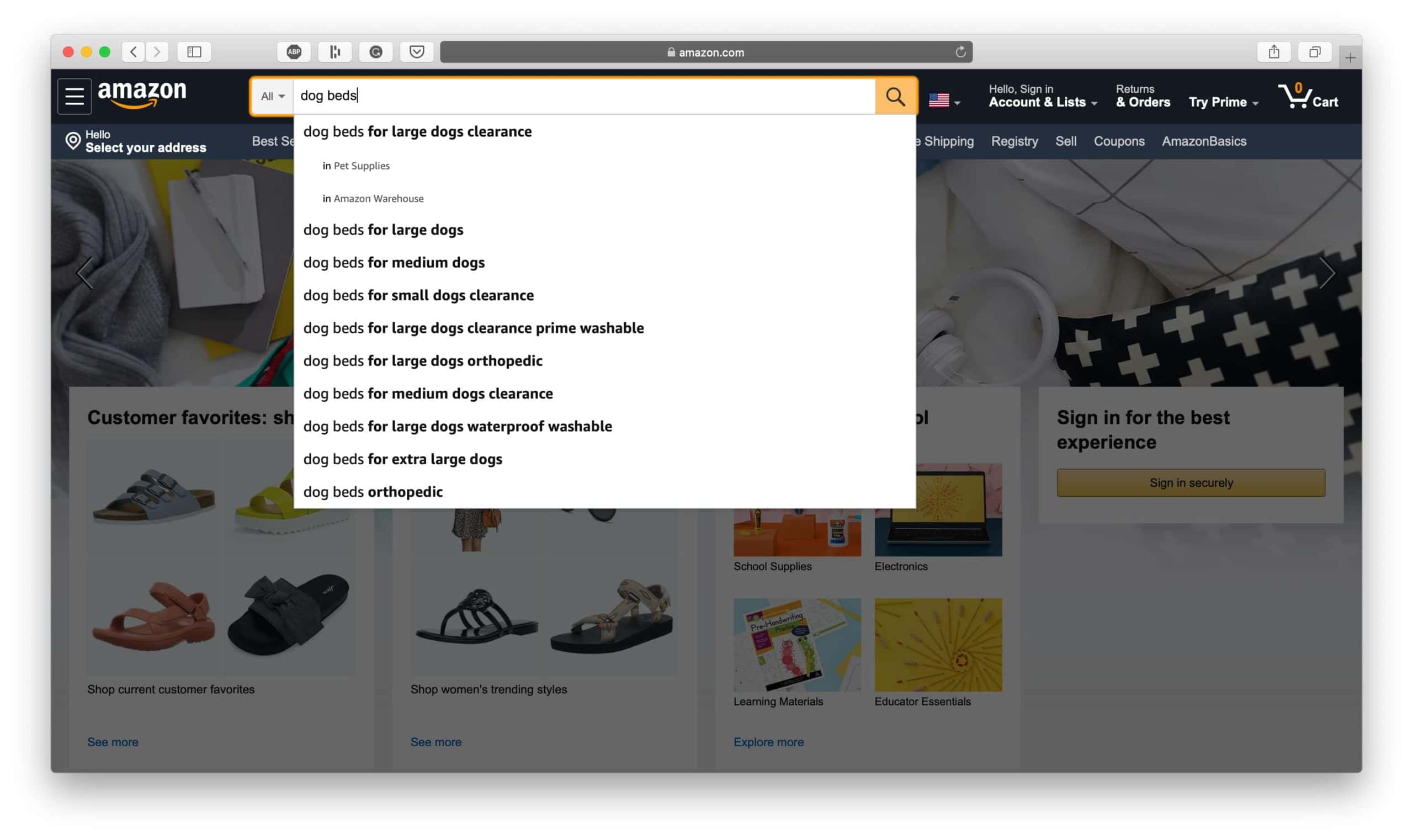The width and height of the screenshot is (1413, 840).
Task: Open the All departments search dropdown
Action: pos(272,96)
